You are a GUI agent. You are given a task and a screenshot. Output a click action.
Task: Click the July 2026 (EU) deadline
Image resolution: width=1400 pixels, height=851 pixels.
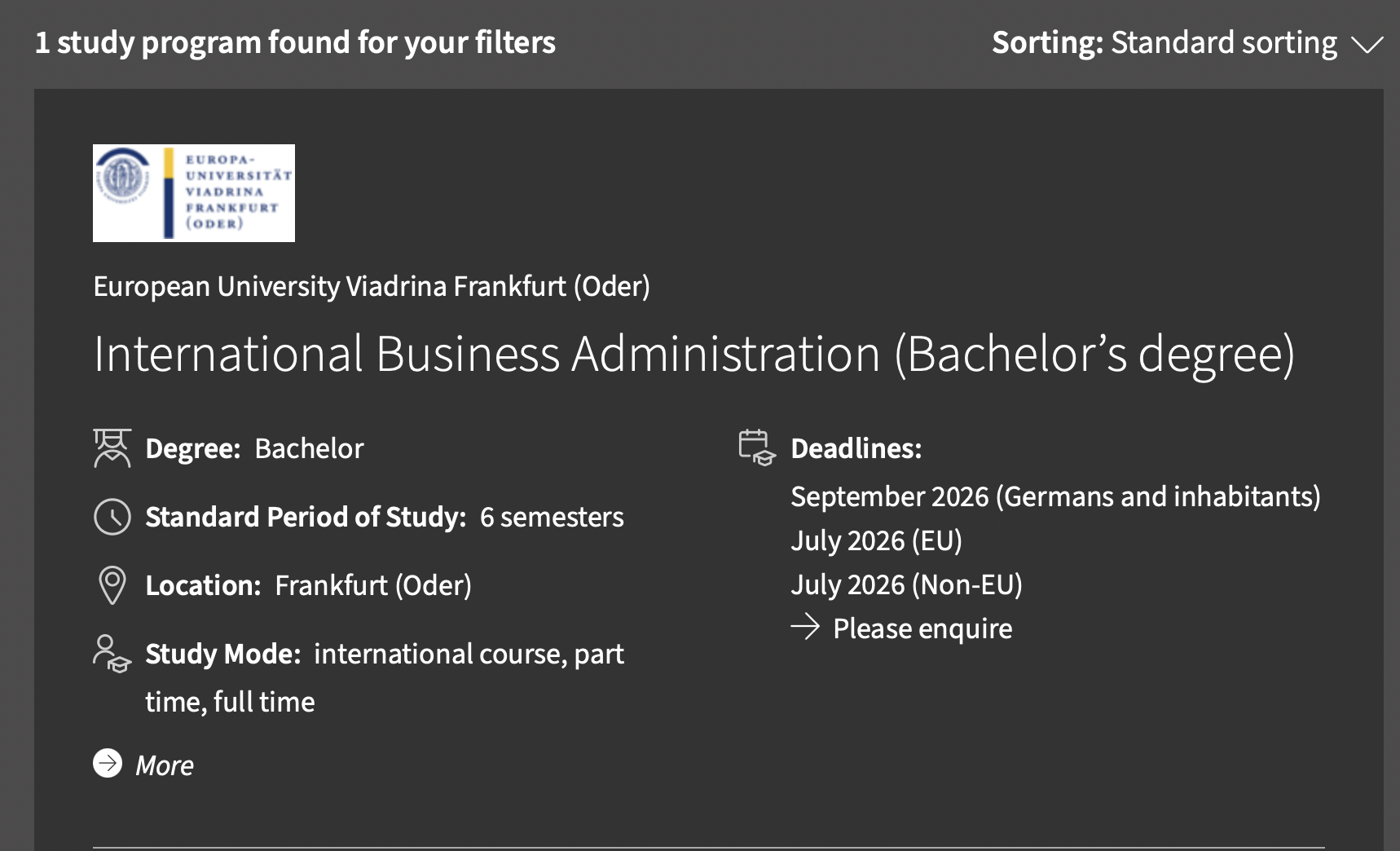point(876,540)
